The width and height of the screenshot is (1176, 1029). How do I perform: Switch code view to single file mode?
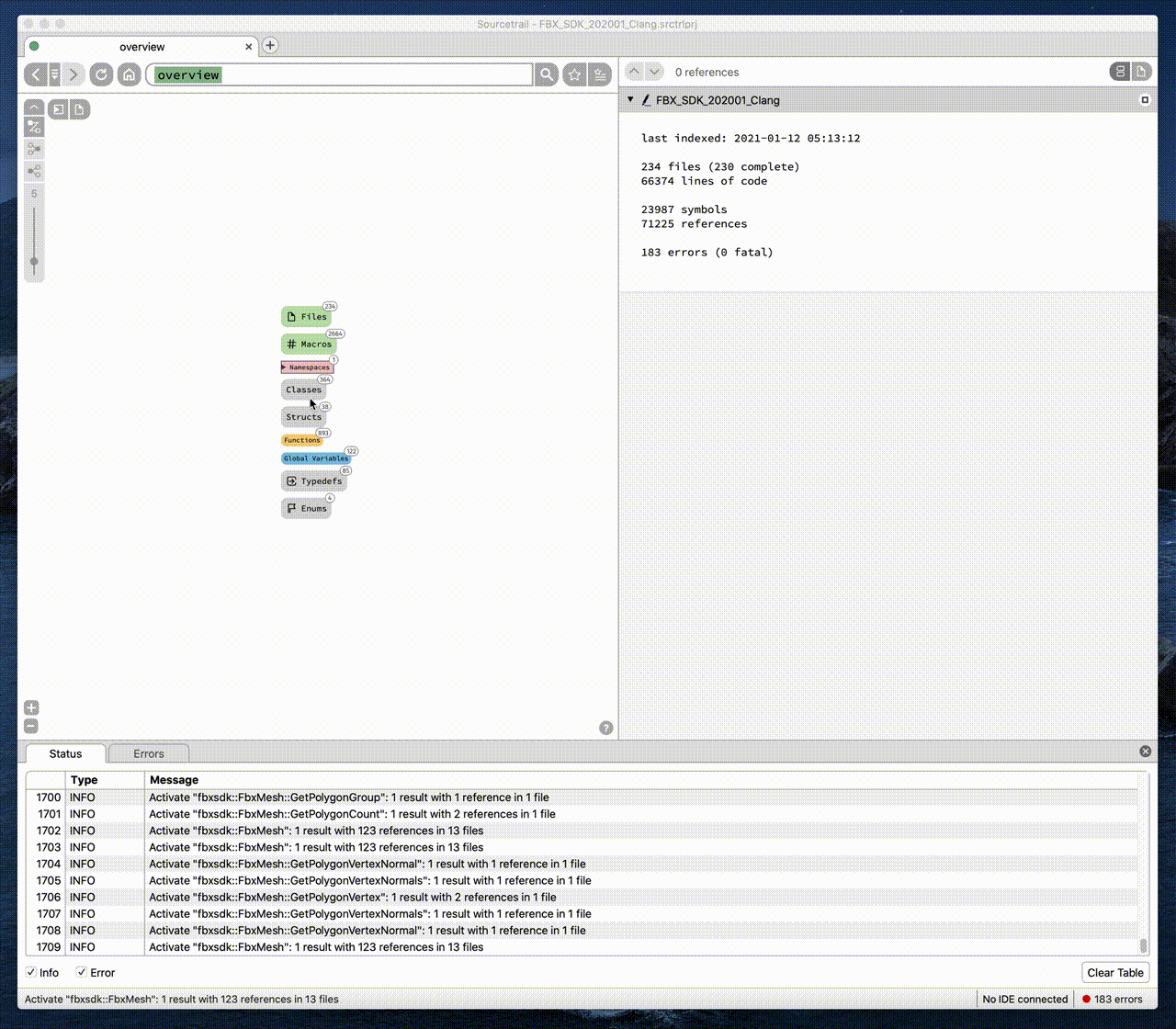pyautogui.click(x=1141, y=72)
